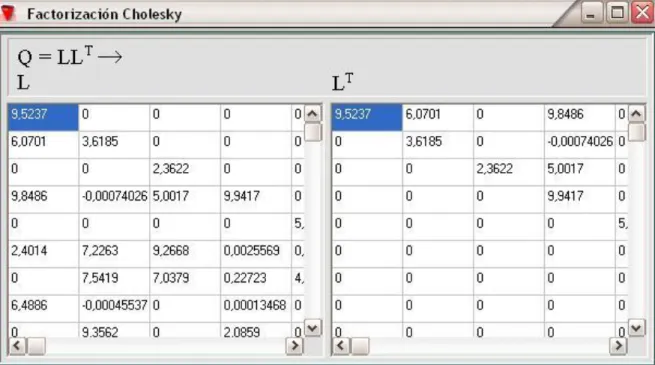Viewport: 655px width, 365px height.
Task: Select cell 5,0017 in L transpose table
Action: (x=580, y=172)
